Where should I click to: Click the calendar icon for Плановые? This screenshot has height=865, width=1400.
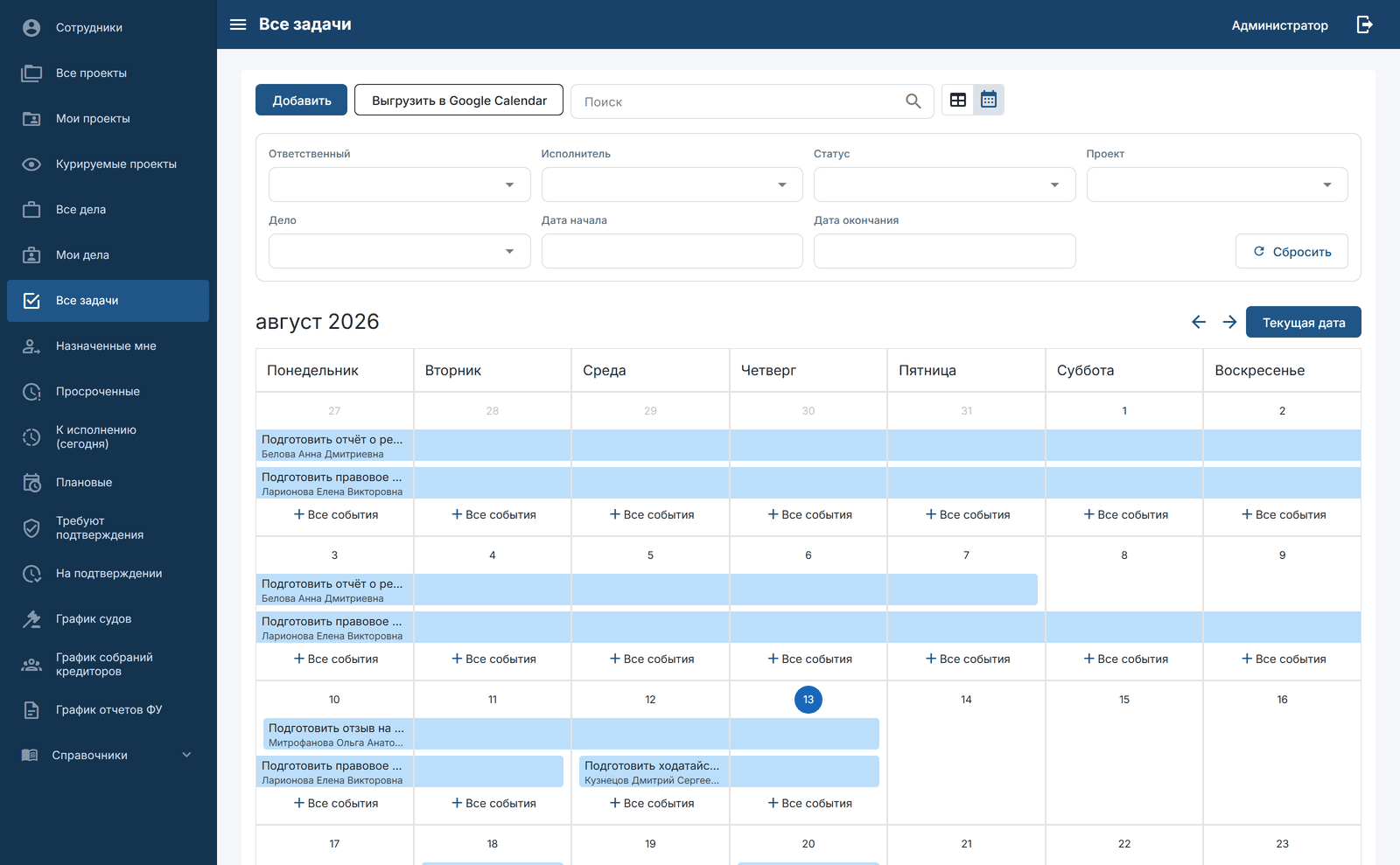(x=31, y=483)
